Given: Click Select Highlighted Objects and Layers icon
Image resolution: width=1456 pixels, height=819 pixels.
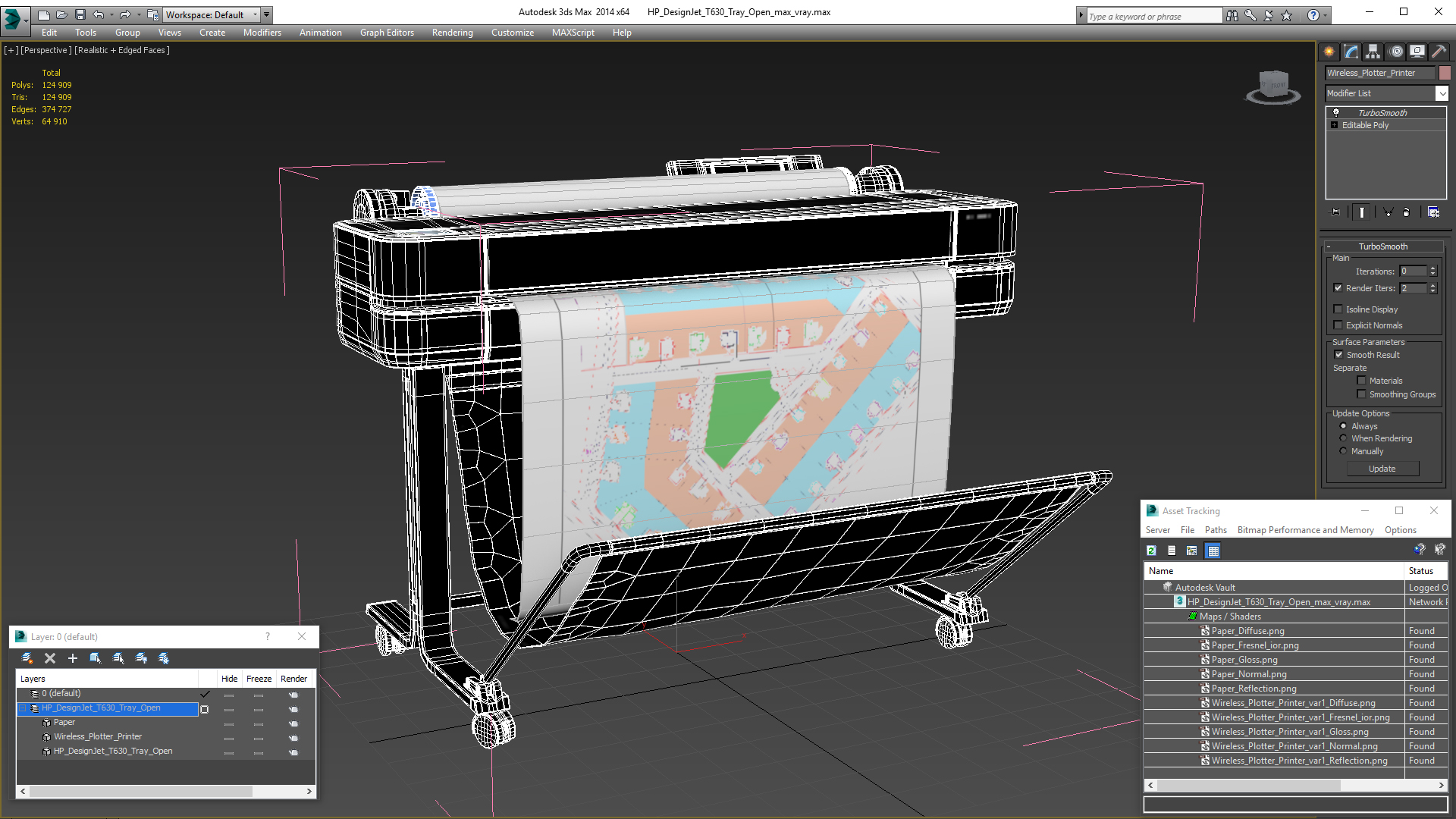Looking at the screenshot, I should click(96, 658).
